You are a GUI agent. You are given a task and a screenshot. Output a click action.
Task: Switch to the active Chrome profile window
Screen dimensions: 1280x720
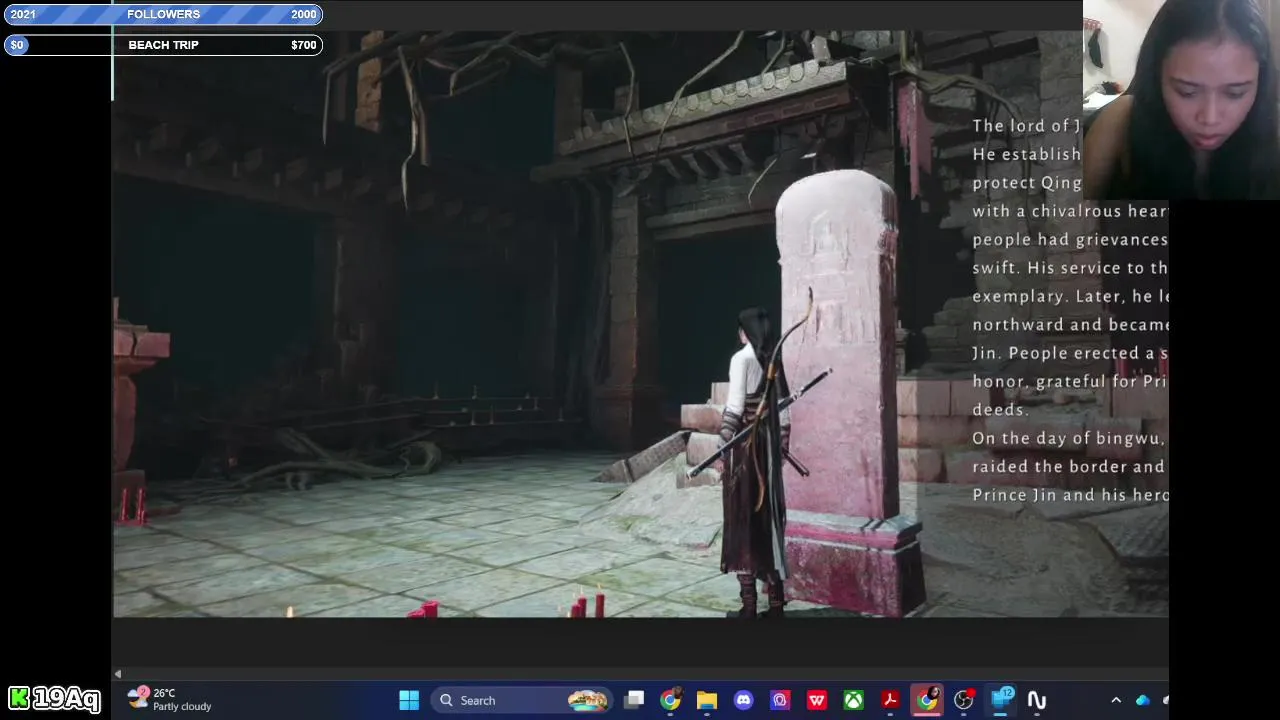point(927,700)
